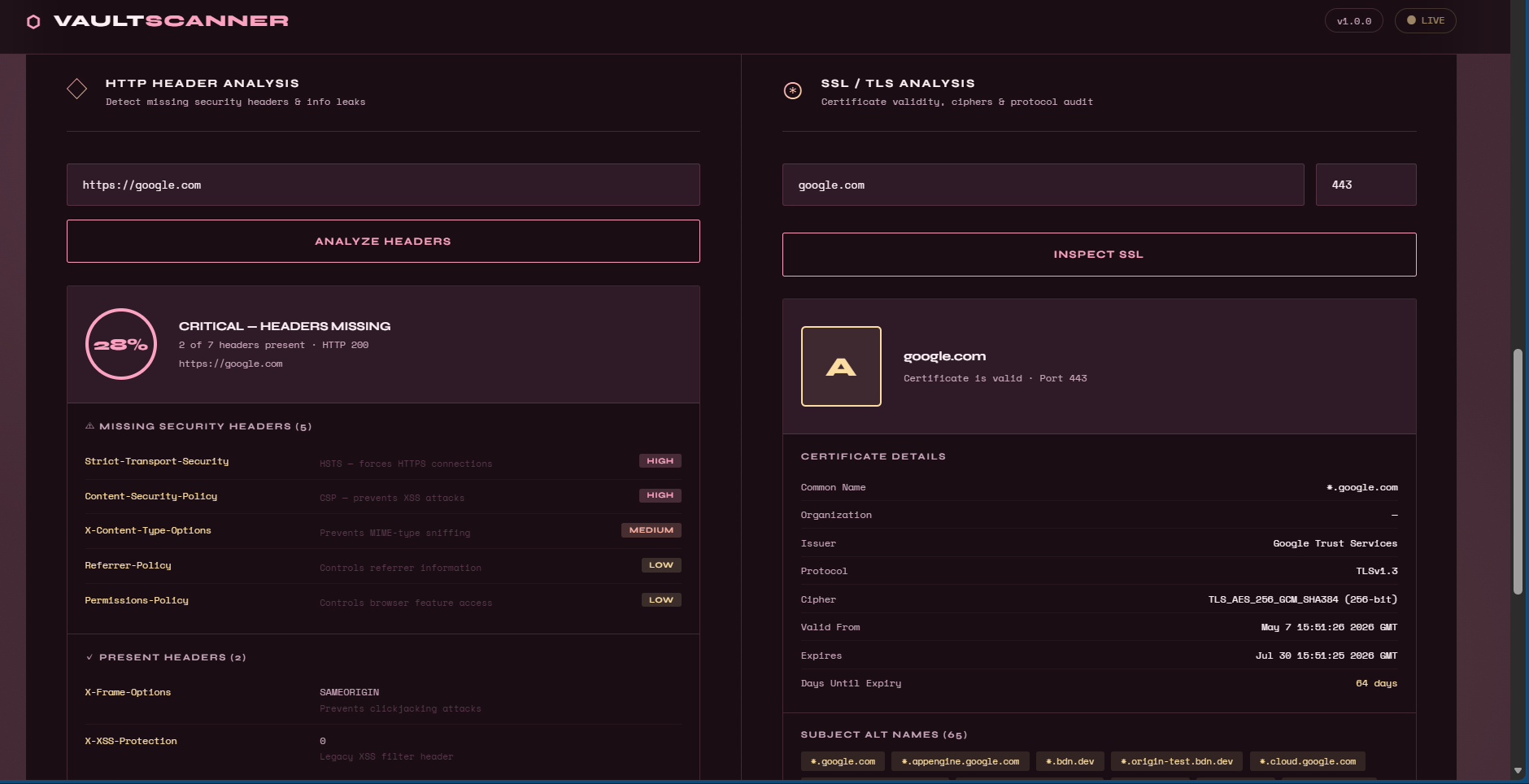This screenshot has height=784, width=1529.
Task: Click the VaultScanner title text
Action: [171, 21]
